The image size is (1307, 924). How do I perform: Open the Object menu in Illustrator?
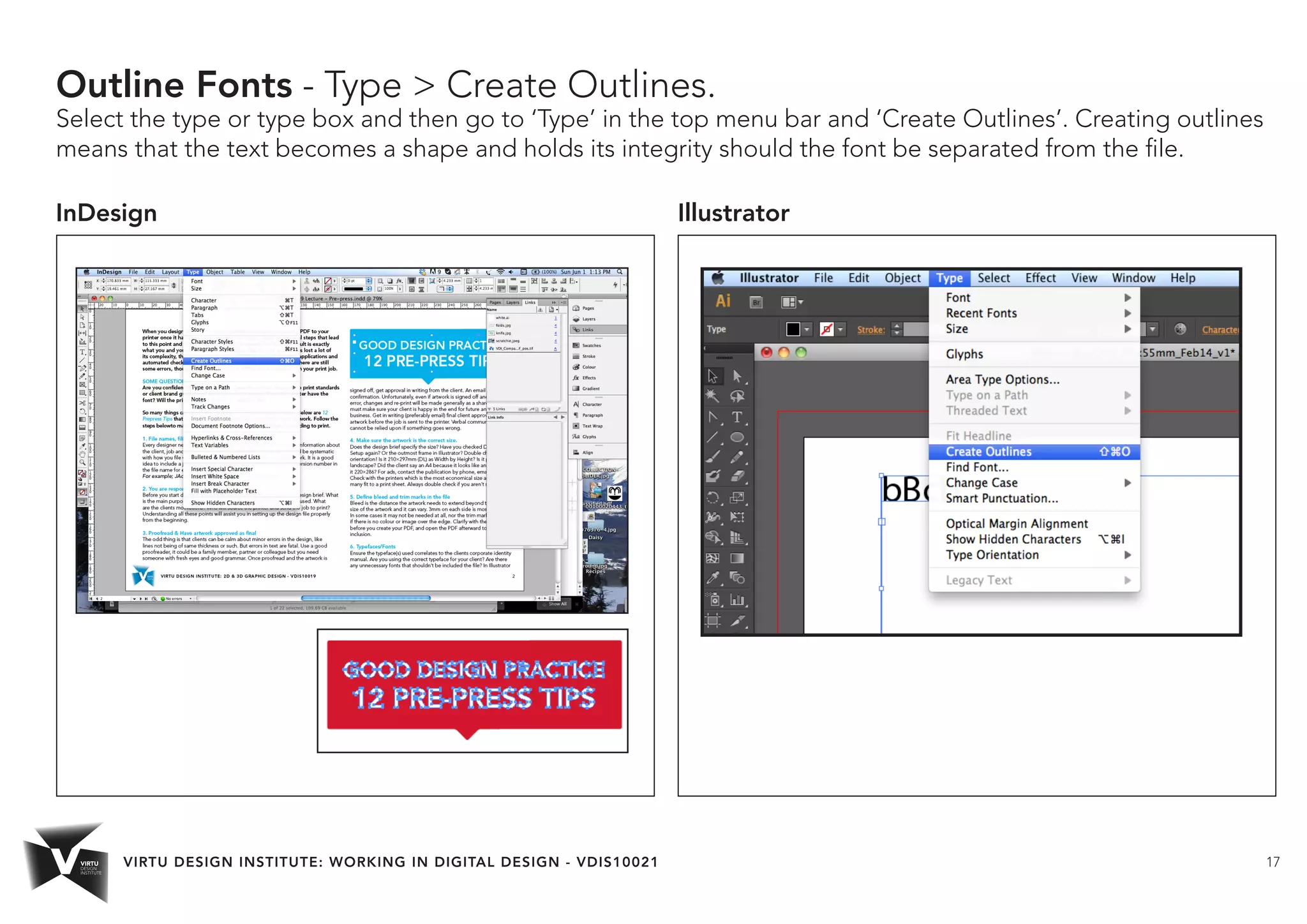(902, 278)
